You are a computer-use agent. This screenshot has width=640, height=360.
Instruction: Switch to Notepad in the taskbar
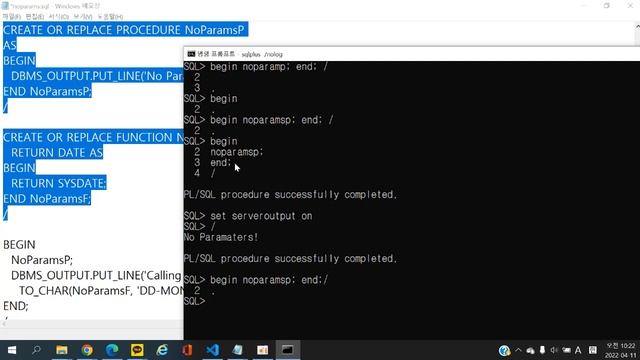(238, 350)
